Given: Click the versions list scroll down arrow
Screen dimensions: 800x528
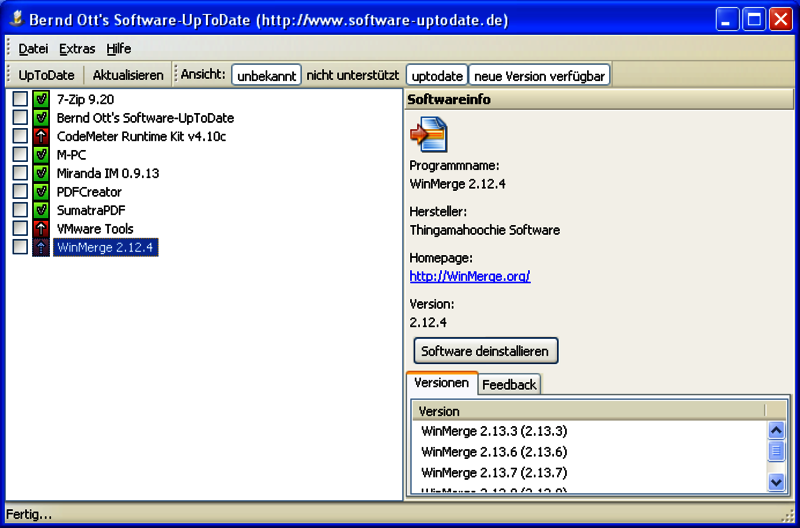Looking at the screenshot, I should (776, 481).
